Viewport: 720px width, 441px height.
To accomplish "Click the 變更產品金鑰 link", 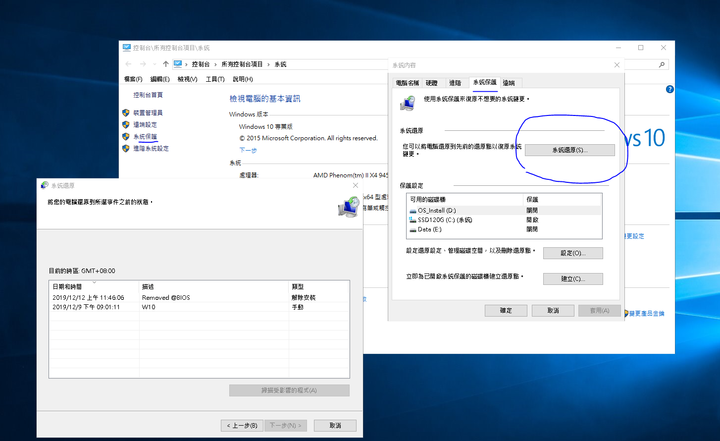I will click(x=647, y=313).
